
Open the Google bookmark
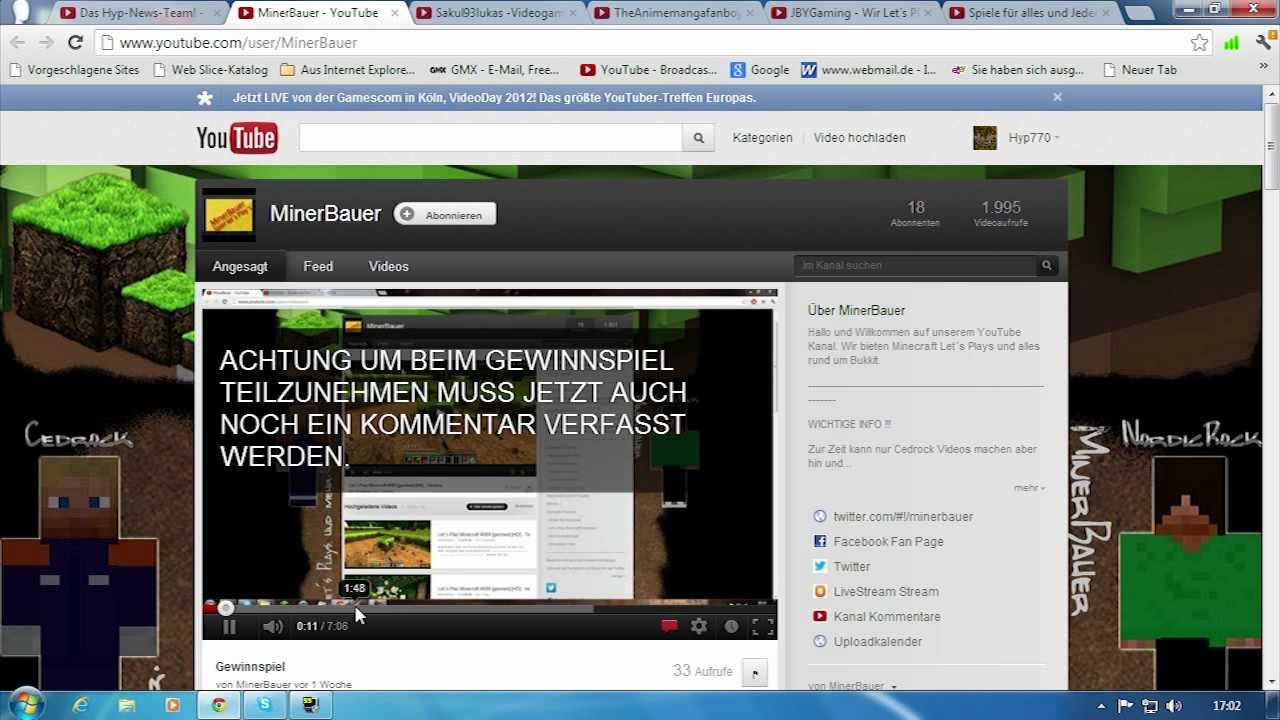pos(760,70)
